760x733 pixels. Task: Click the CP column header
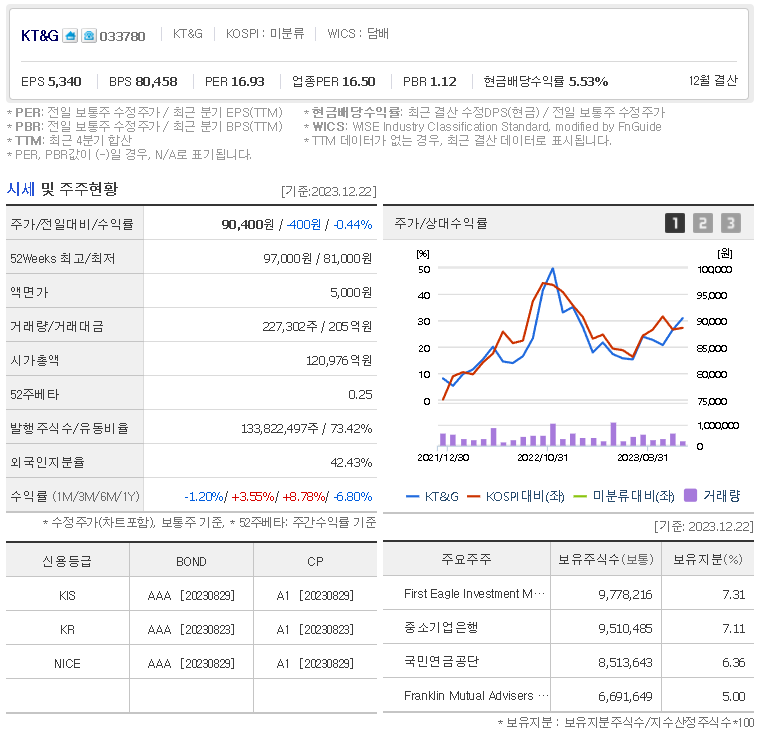coord(315,561)
